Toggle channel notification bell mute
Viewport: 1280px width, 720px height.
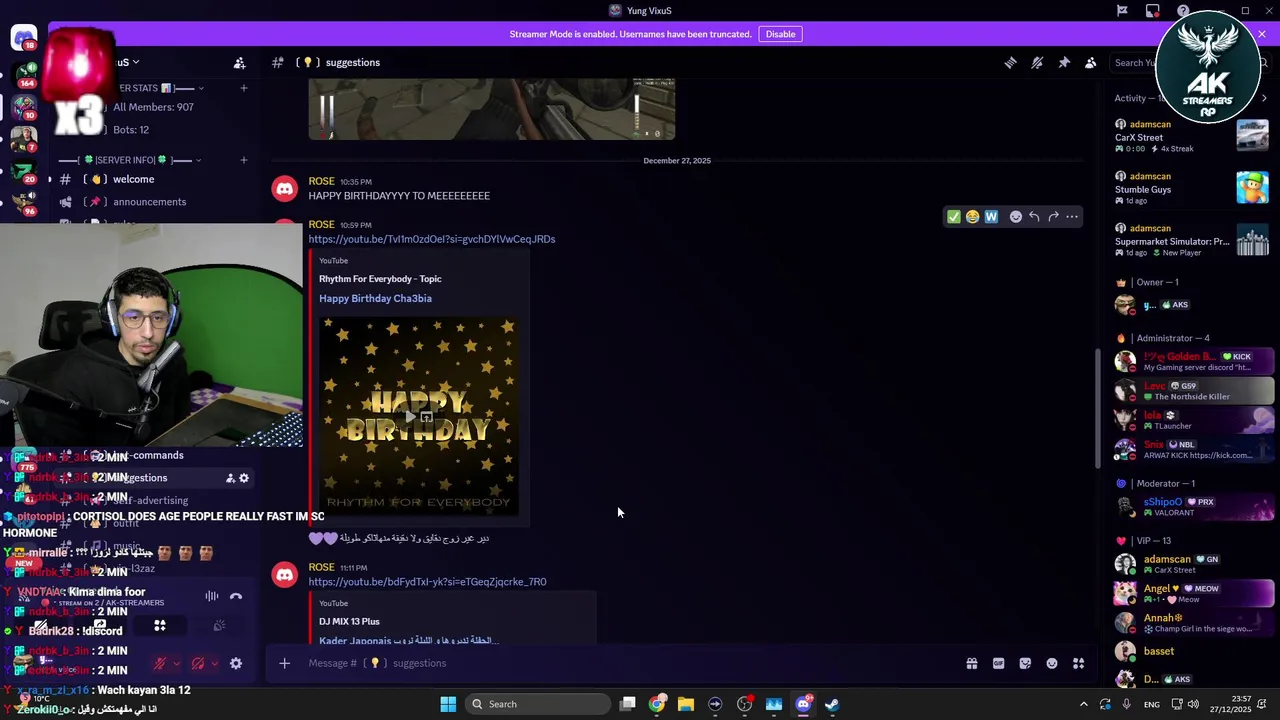tap(1037, 62)
